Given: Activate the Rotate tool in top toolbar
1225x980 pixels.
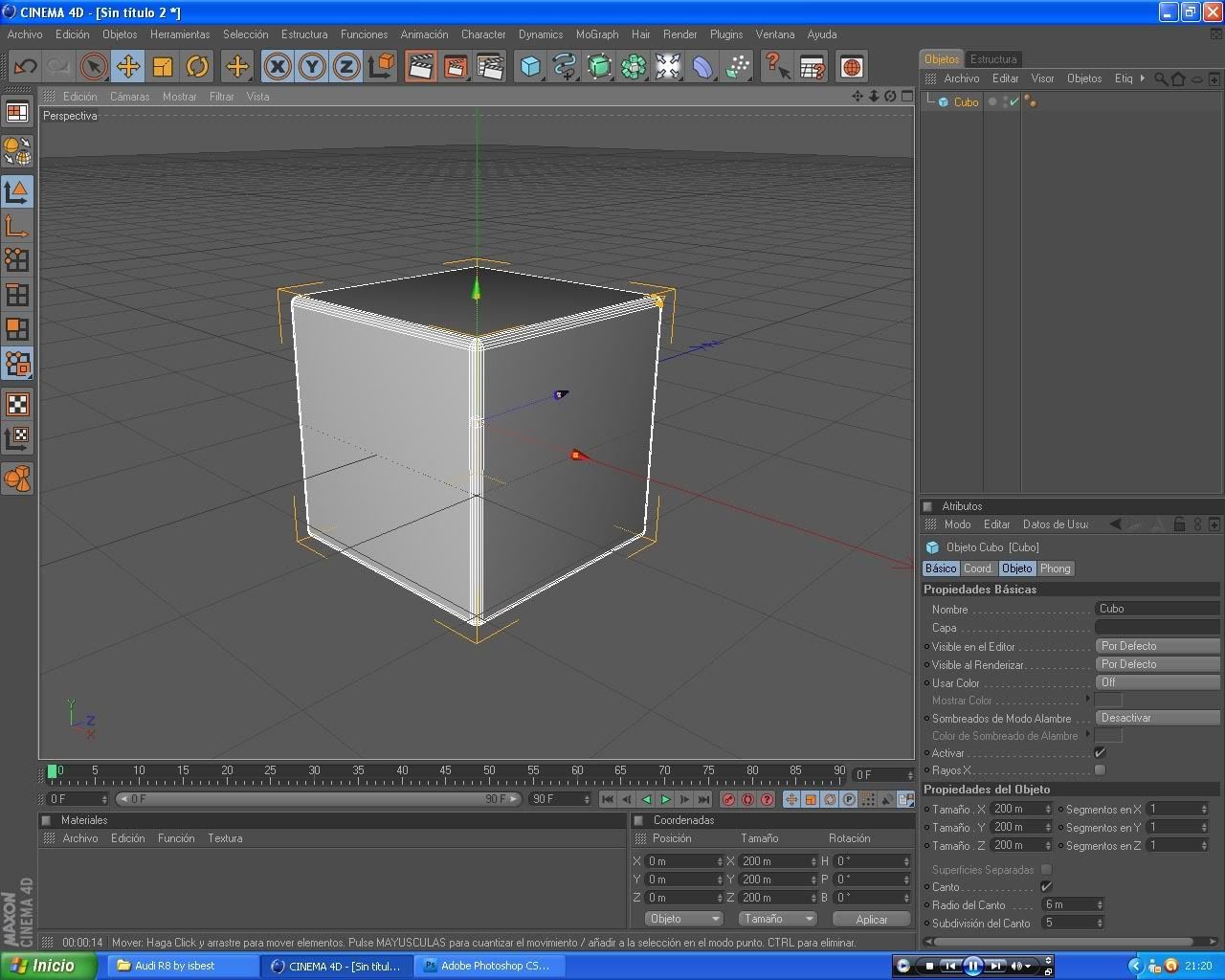Looking at the screenshot, I should [x=197, y=66].
